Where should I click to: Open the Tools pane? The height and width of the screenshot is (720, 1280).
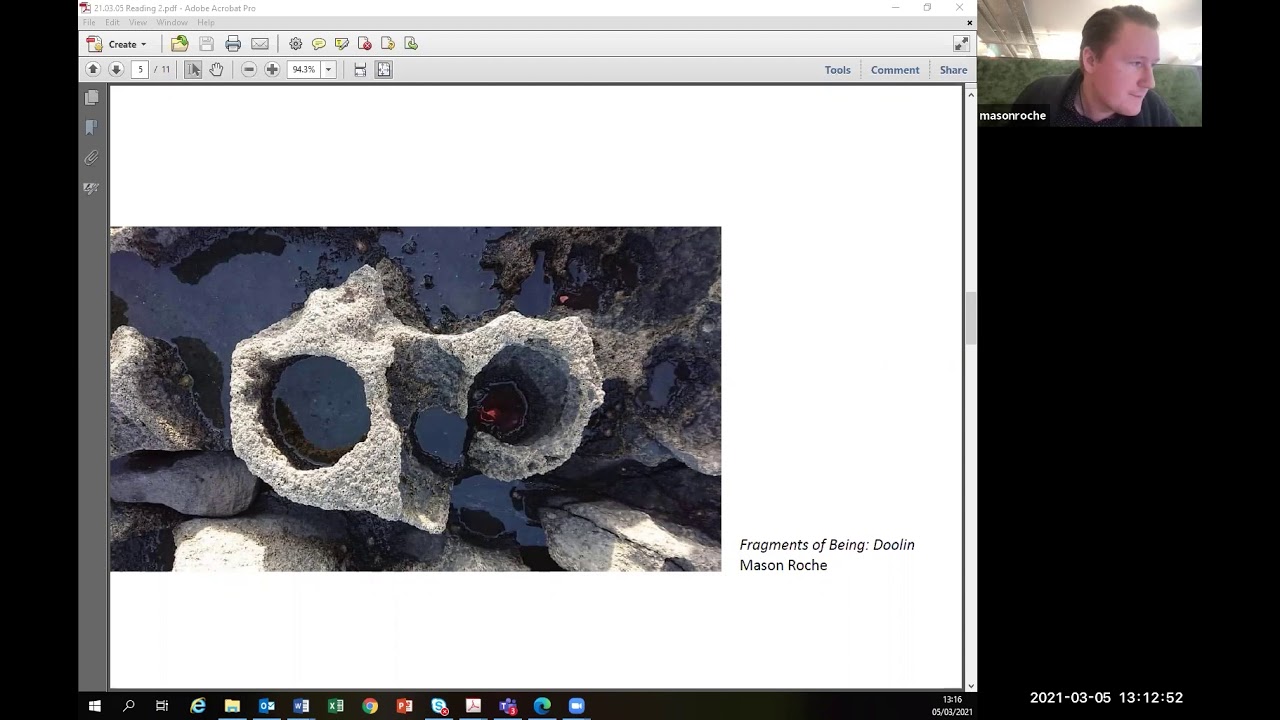(838, 70)
